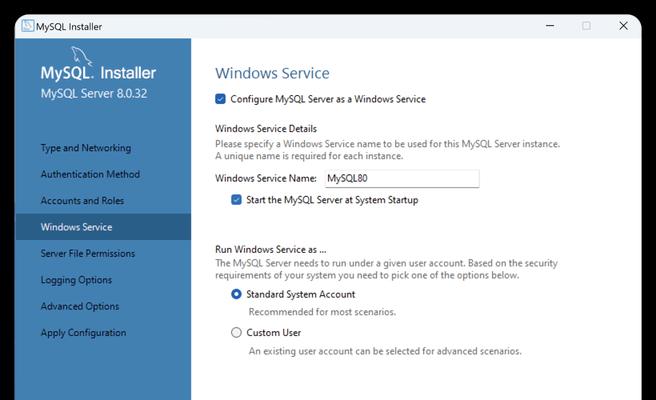Click the MySQL Server 8.0.32 version text
Viewport: 656px width, 400px height.
click(94, 93)
